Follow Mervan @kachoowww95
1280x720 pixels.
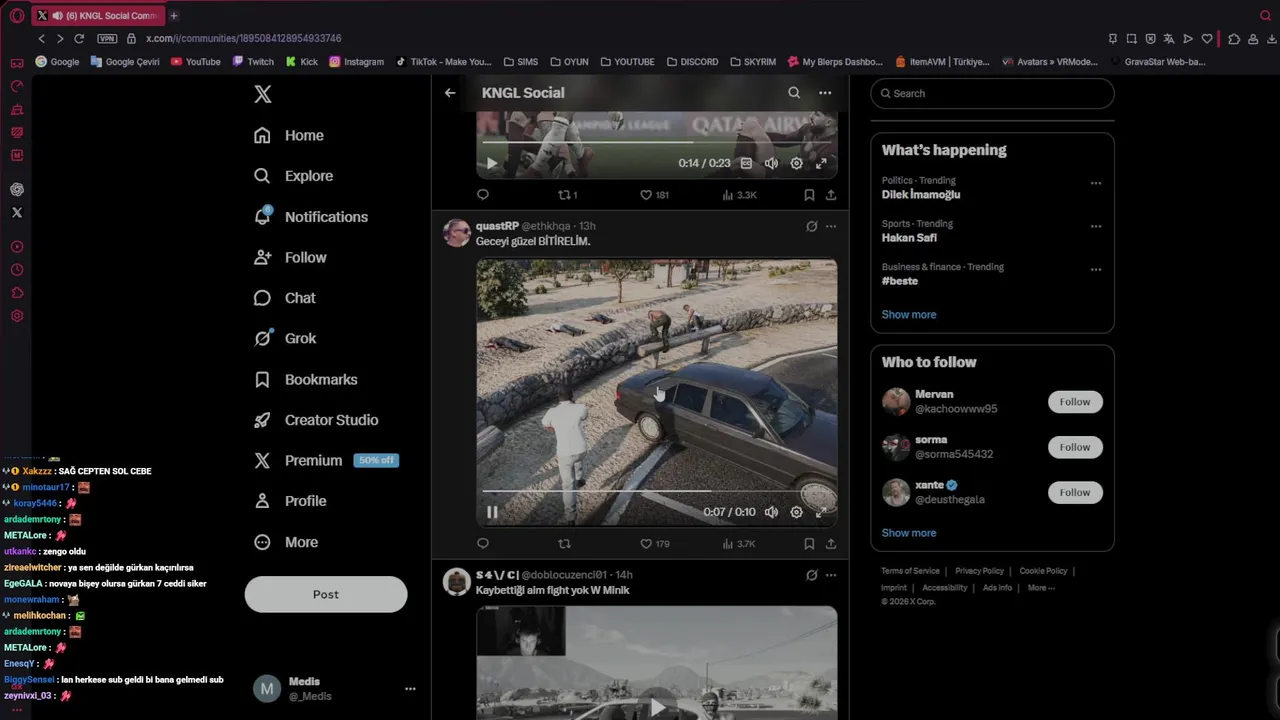click(x=1075, y=402)
